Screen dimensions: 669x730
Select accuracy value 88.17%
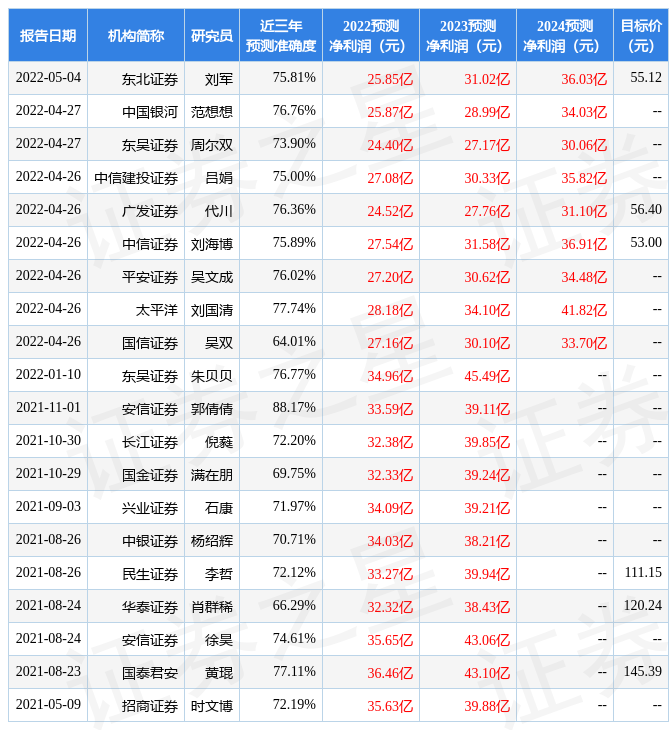click(294, 408)
